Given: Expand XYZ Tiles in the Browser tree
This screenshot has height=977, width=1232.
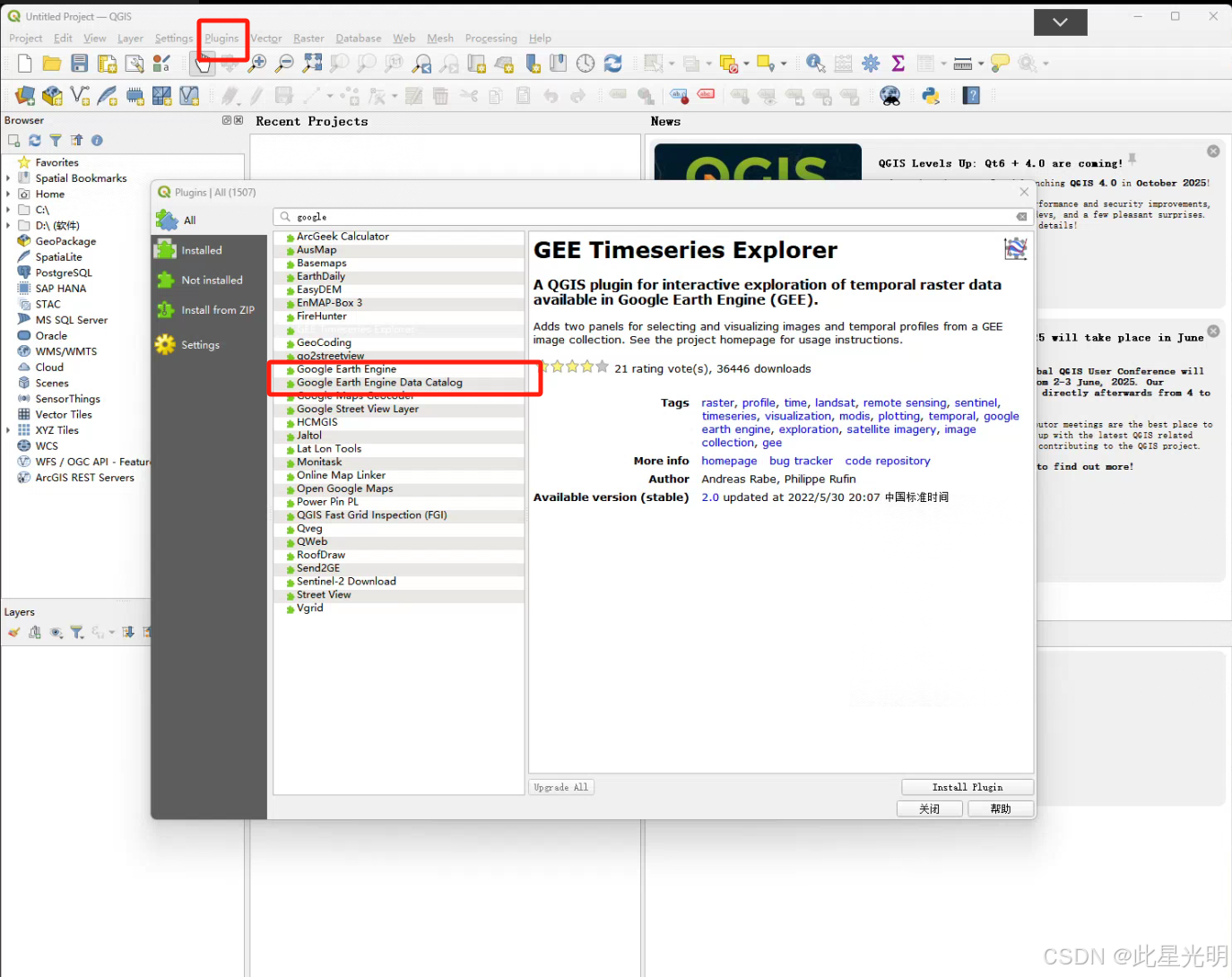Looking at the screenshot, I should [x=8, y=430].
